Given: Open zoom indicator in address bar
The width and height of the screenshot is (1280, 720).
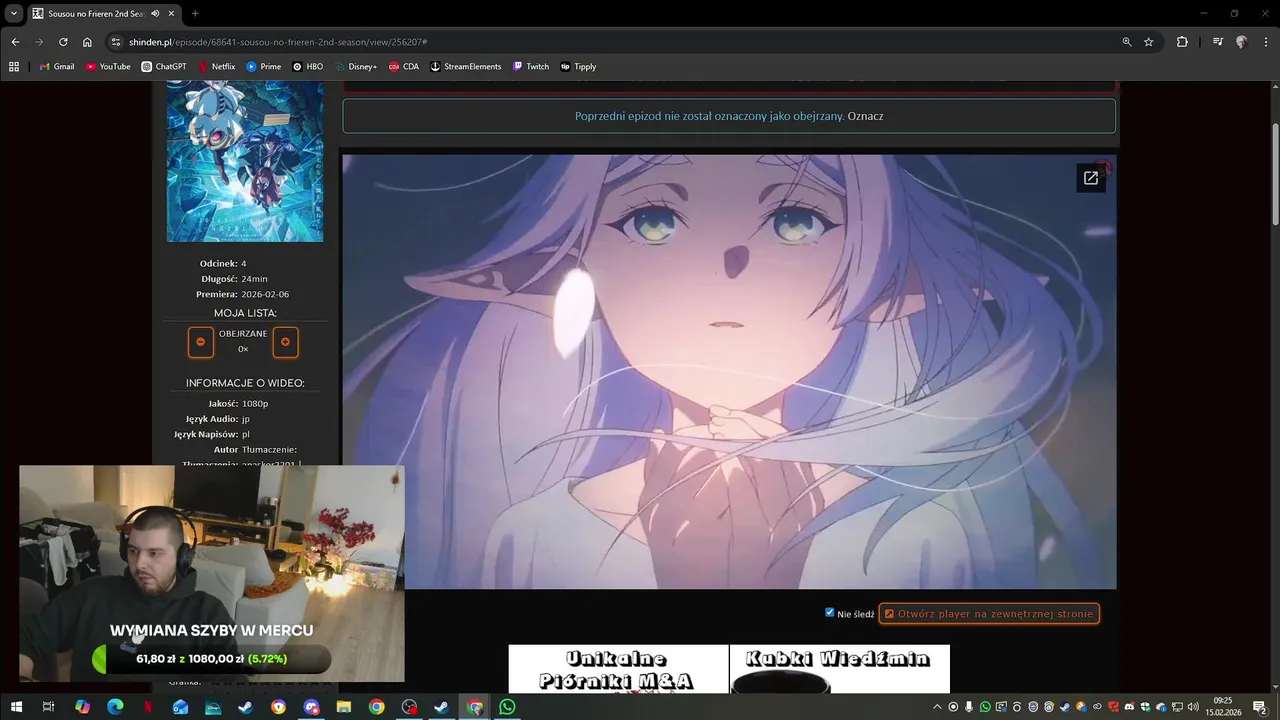Looking at the screenshot, I should pyautogui.click(x=1127, y=42).
